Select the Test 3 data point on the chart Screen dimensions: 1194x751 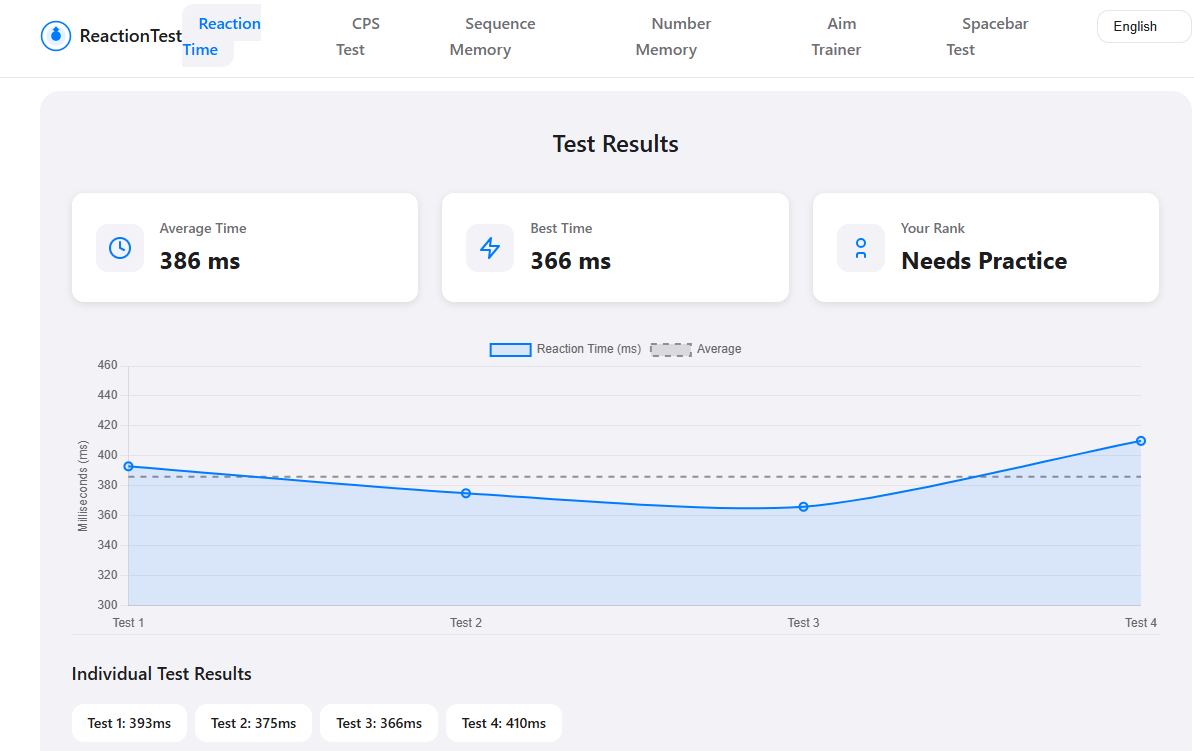pos(803,507)
